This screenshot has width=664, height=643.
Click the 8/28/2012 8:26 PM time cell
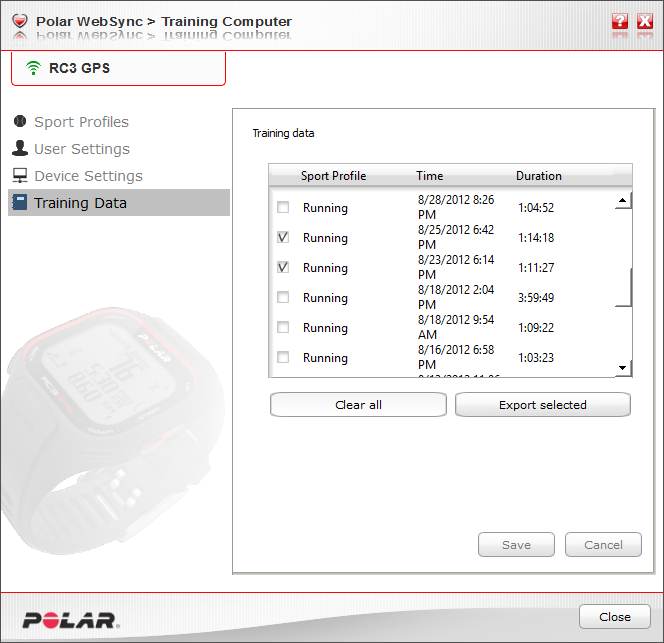click(x=456, y=207)
